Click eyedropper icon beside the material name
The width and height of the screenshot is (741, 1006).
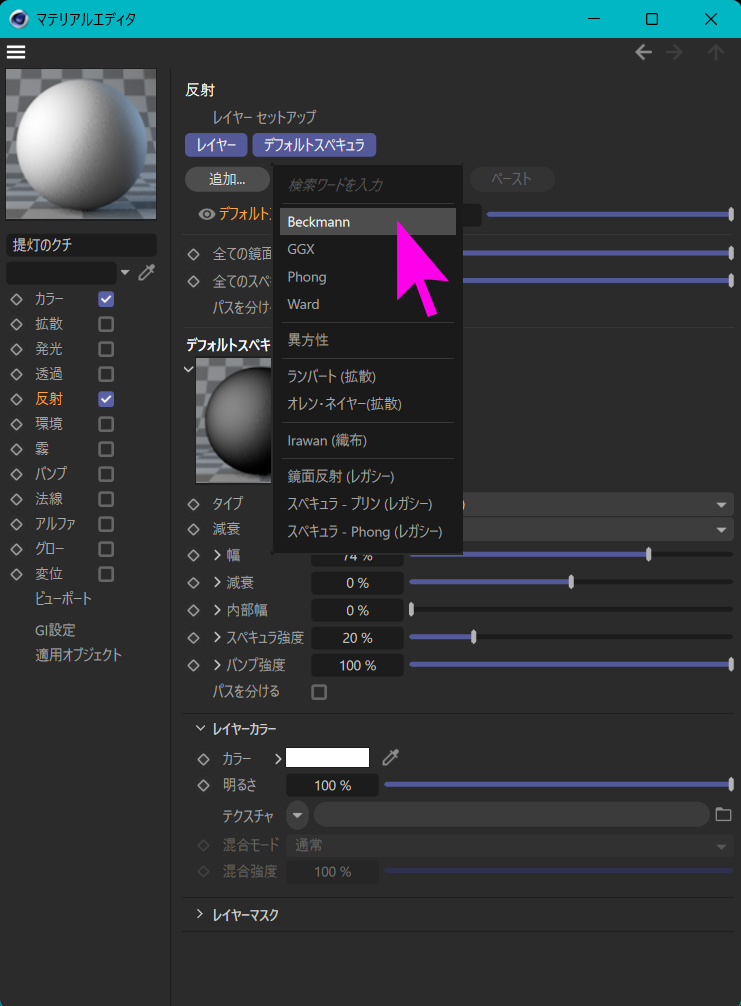click(x=147, y=273)
